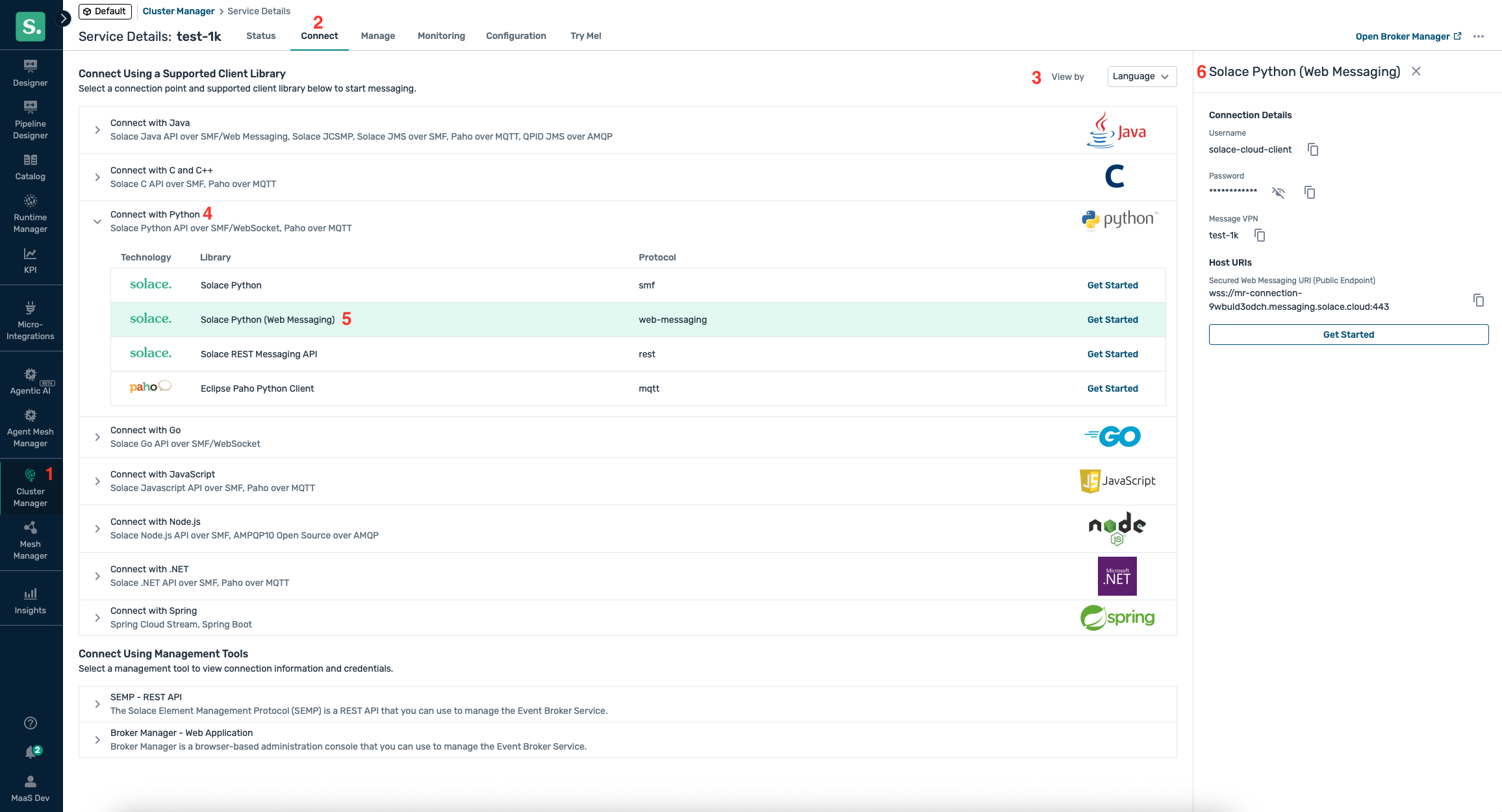Close the Solace Python Web Messaging panel
1502x812 pixels.
pyautogui.click(x=1416, y=71)
